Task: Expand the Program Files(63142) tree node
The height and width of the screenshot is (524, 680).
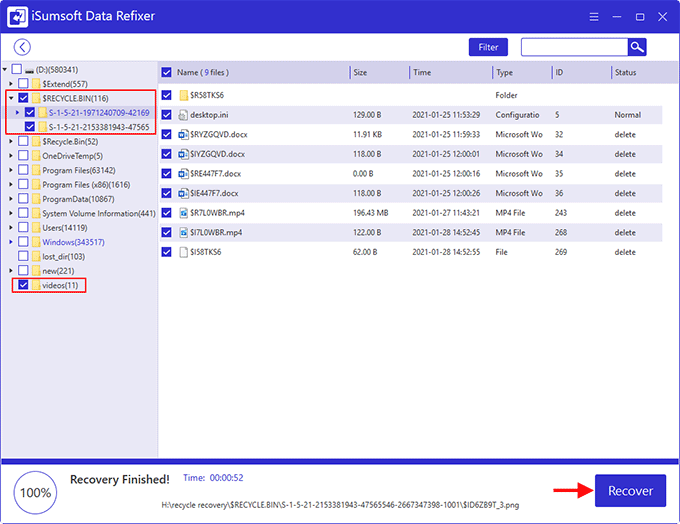Action: point(11,170)
